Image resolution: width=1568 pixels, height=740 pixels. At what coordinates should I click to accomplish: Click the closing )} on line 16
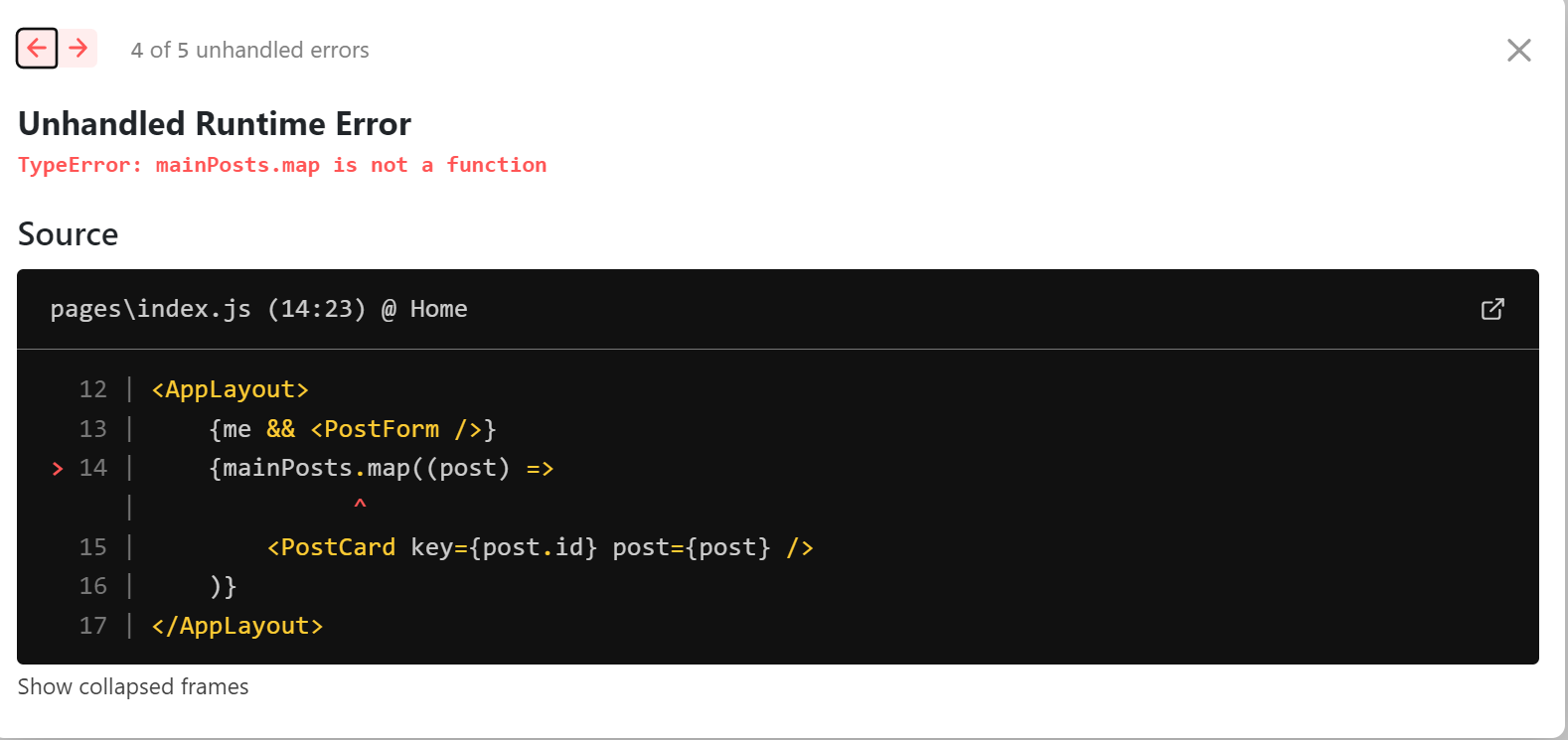[223, 586]
